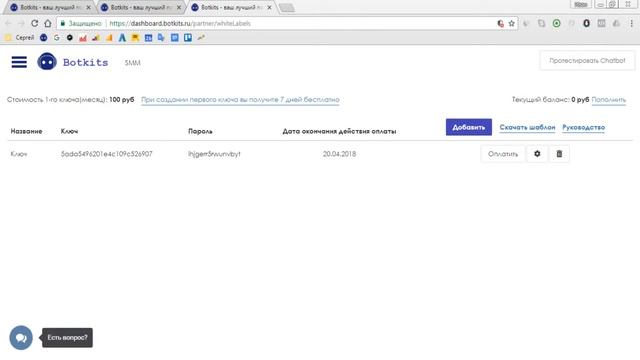The height and width of the screenshot is (360, 640).
Task: Click the red blocked-content icon in address bar
Action: pos(500,24)
